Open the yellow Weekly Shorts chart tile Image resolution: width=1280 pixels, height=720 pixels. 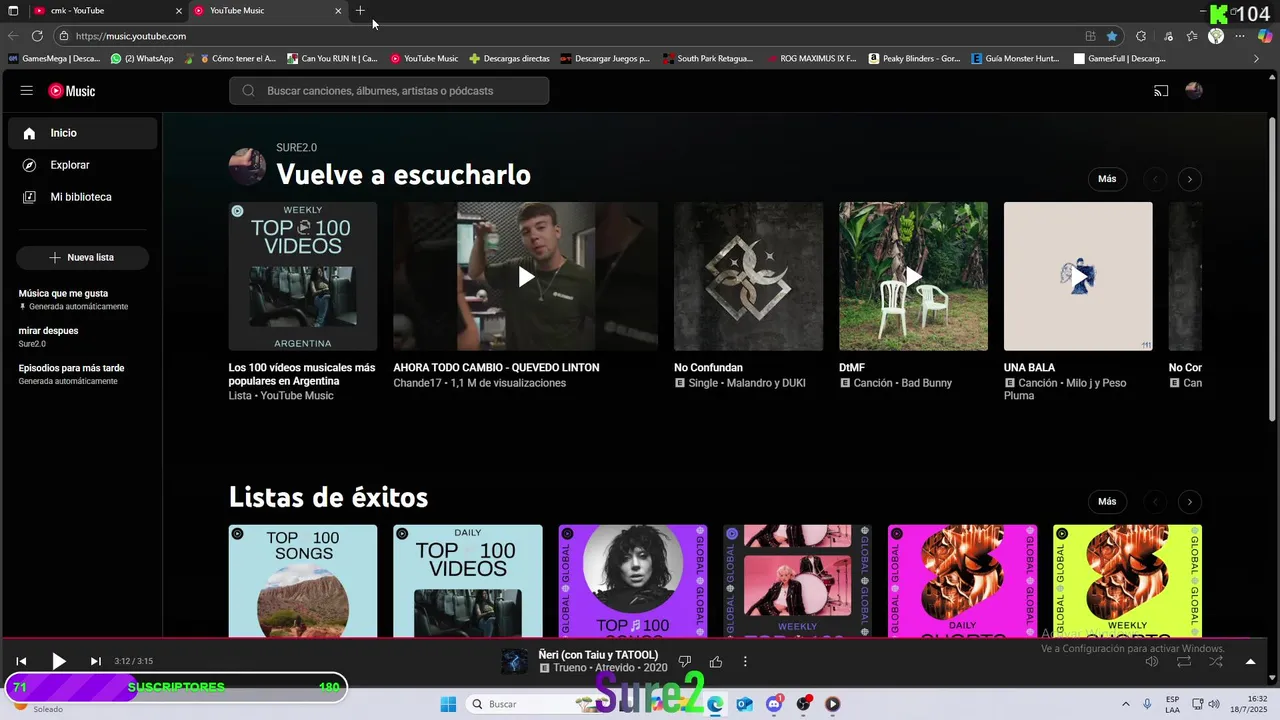(1128, 581)
